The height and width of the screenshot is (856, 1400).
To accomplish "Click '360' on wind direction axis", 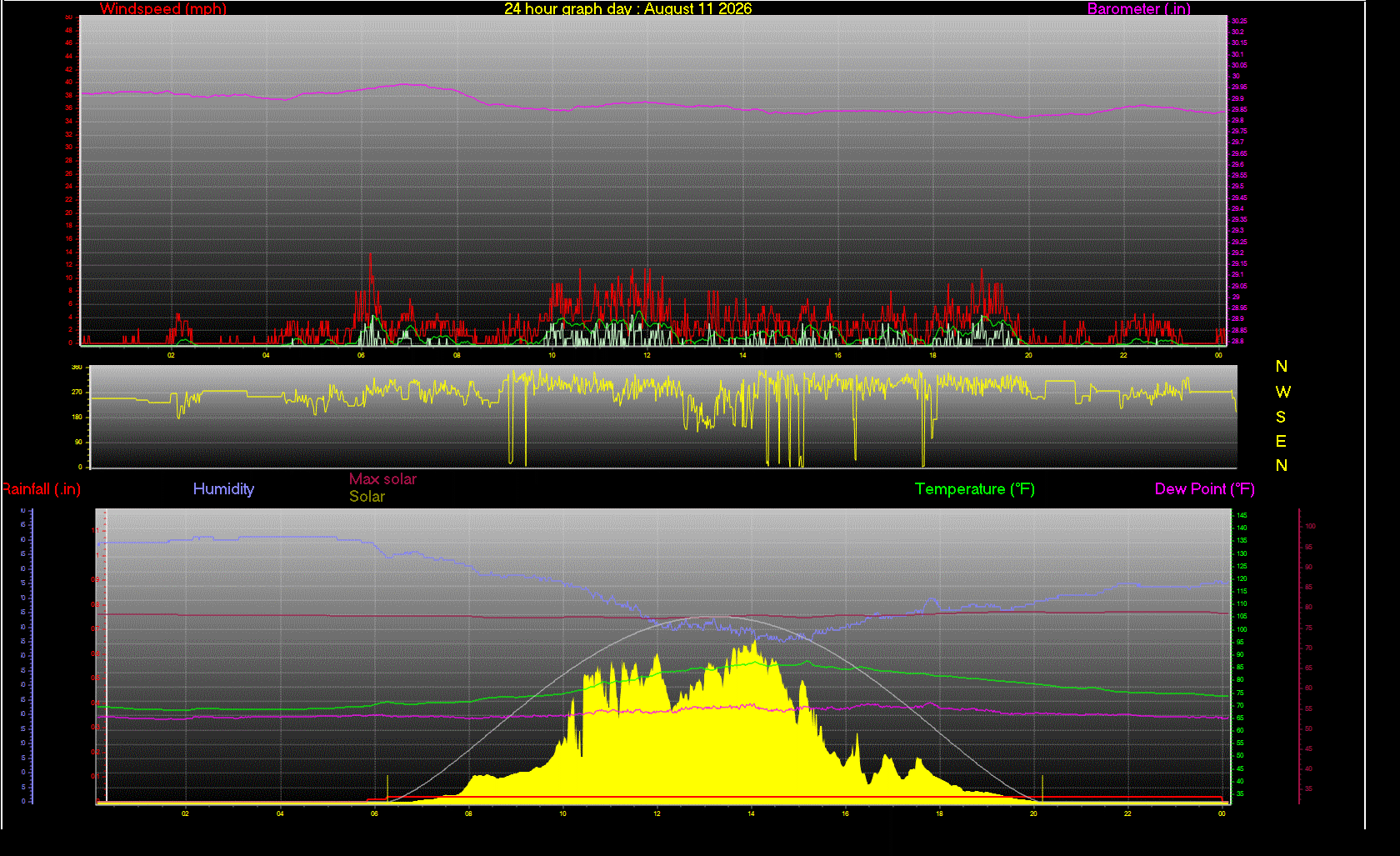I will coord(77,367).
